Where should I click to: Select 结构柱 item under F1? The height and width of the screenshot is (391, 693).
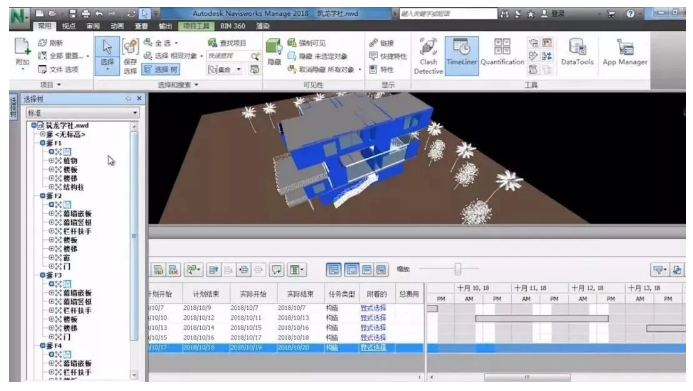[x=73, y=187]
